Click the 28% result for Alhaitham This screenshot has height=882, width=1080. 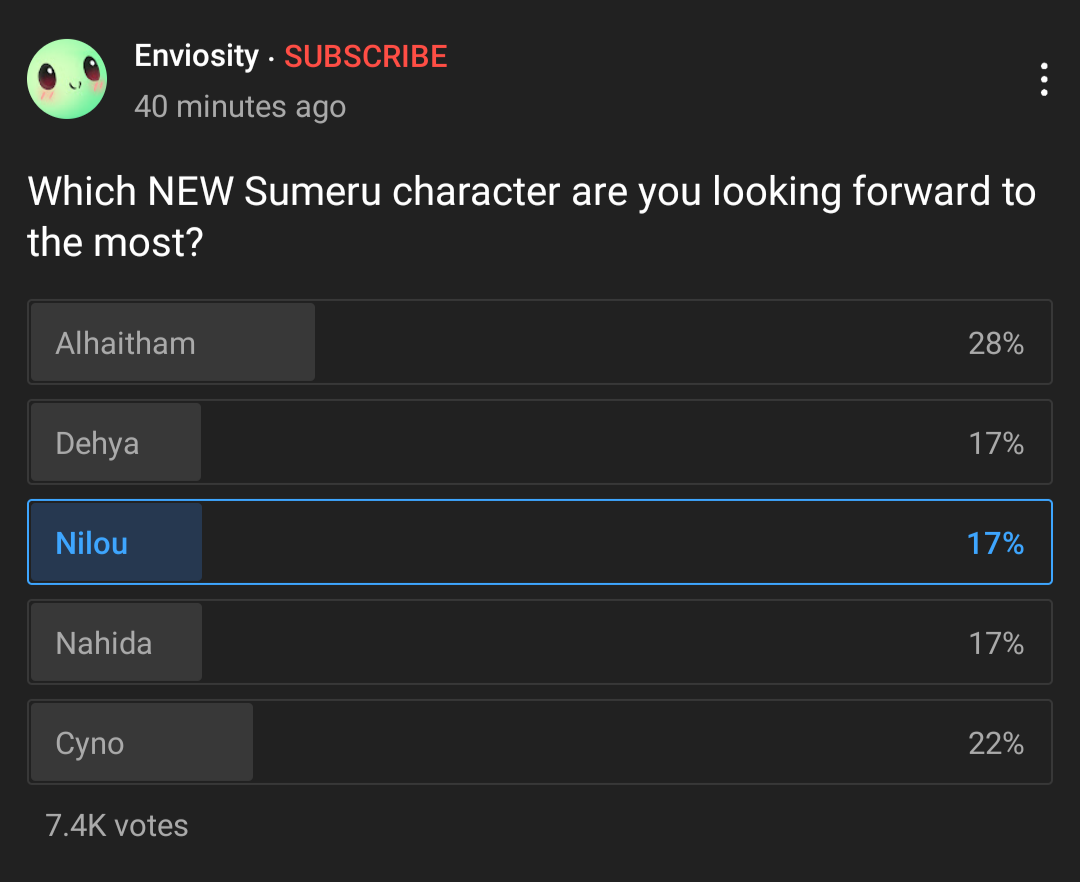click(996, 344)
